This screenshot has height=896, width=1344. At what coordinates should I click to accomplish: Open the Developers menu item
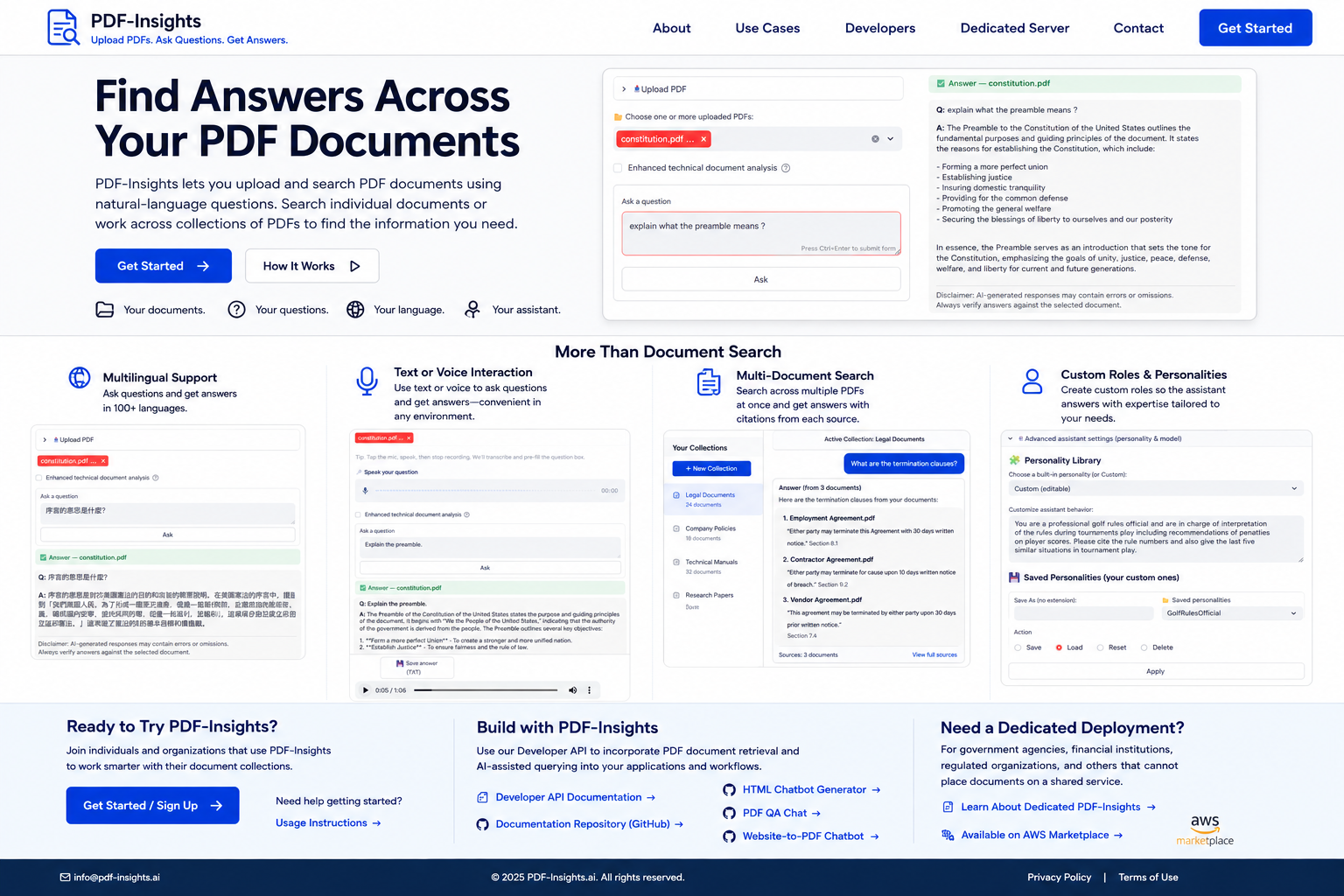(880, 28)
